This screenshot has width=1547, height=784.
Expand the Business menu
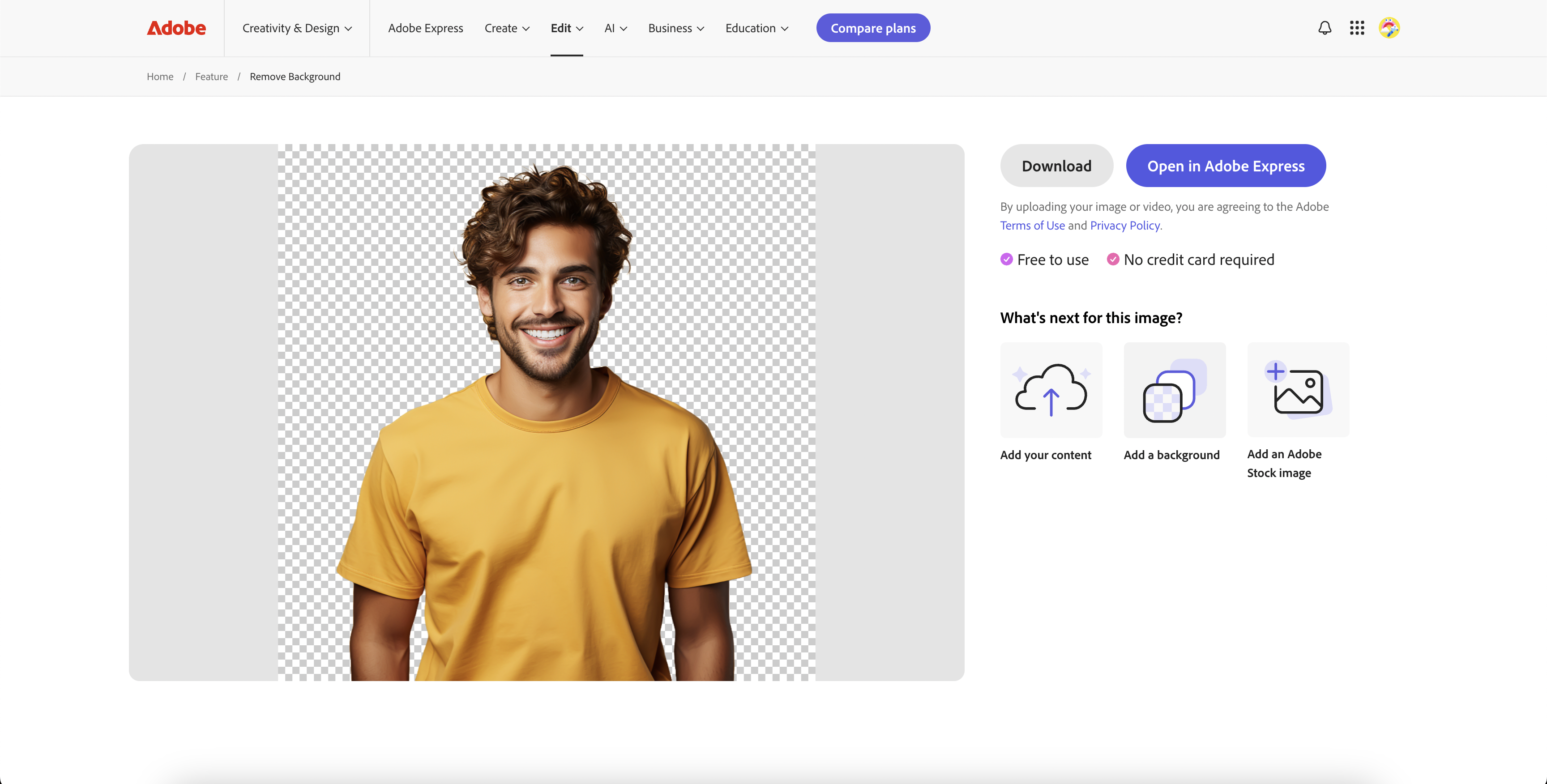(675, 28)
